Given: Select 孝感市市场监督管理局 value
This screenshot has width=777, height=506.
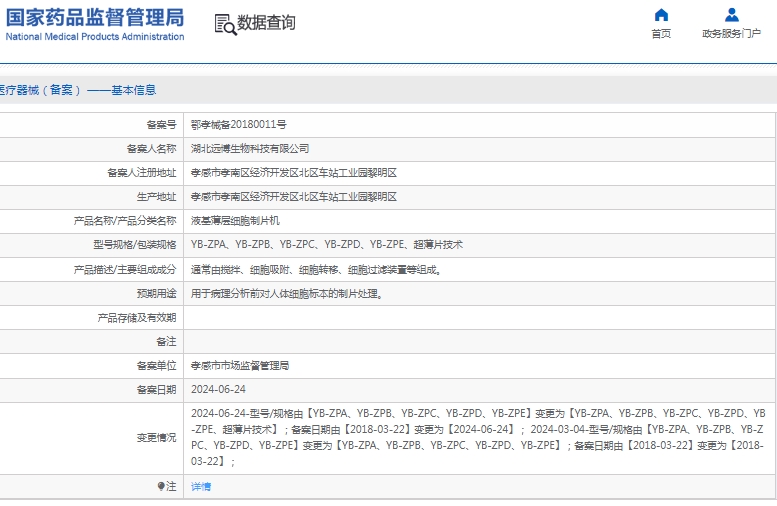Looking at the screenshot, I should coord(240,366).
